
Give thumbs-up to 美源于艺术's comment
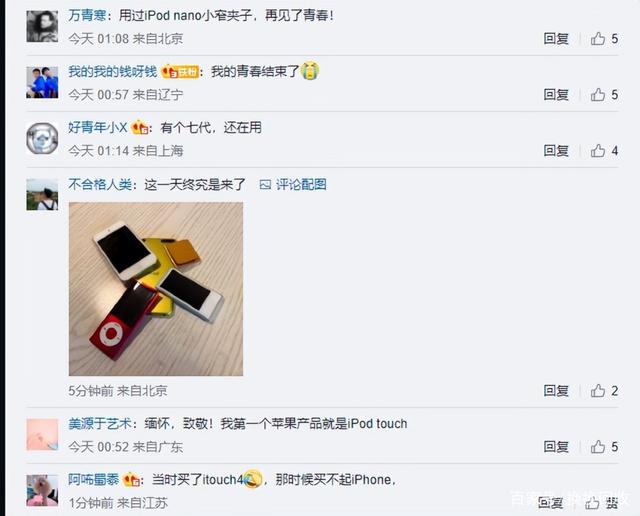[598, 447]
